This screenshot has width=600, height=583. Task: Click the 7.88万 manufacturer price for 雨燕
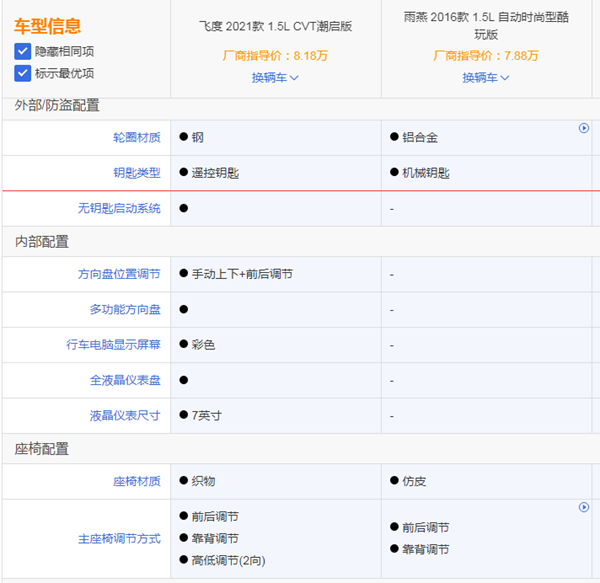(523, 57)
